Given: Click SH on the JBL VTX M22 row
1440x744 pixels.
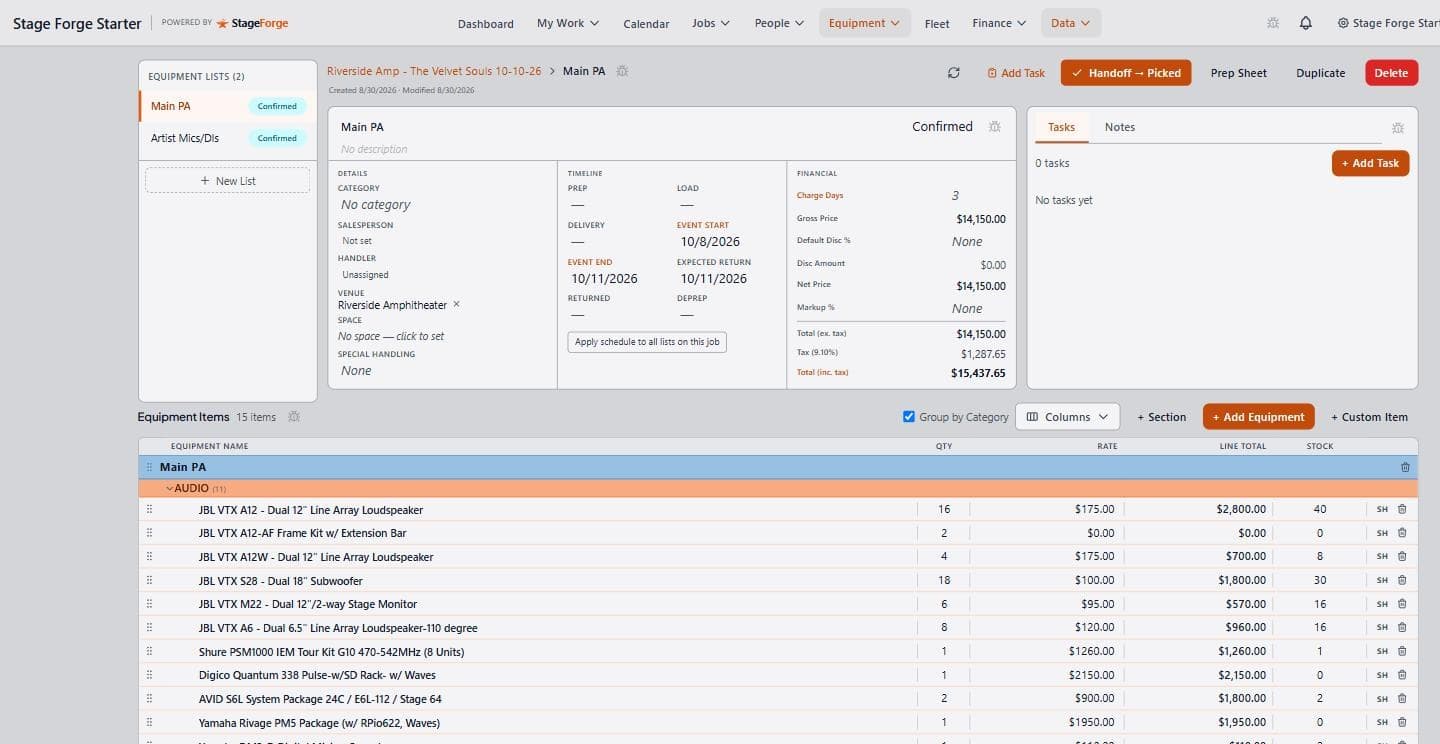Looking at the screenshot, I should tap(1382, 604).
